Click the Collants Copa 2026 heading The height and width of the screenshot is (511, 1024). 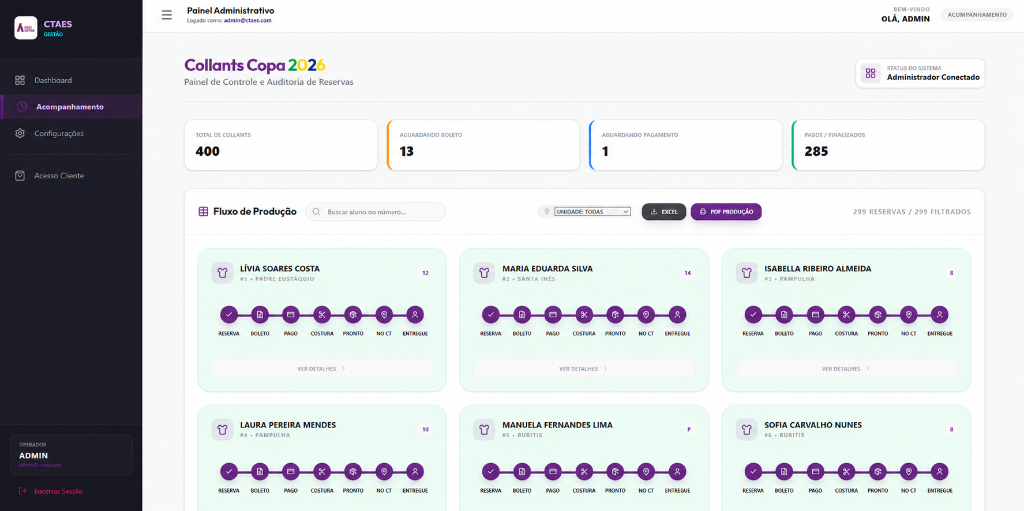point(255,65)
